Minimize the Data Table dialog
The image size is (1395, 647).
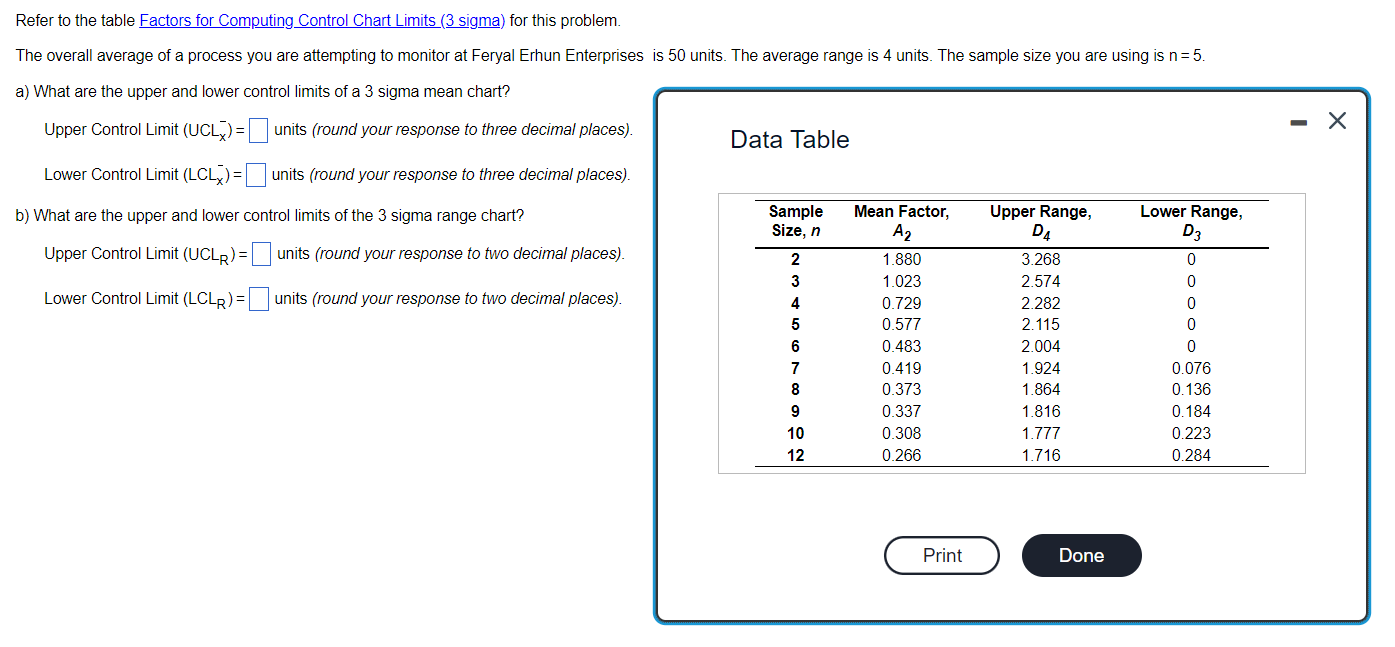point(1298,120)
